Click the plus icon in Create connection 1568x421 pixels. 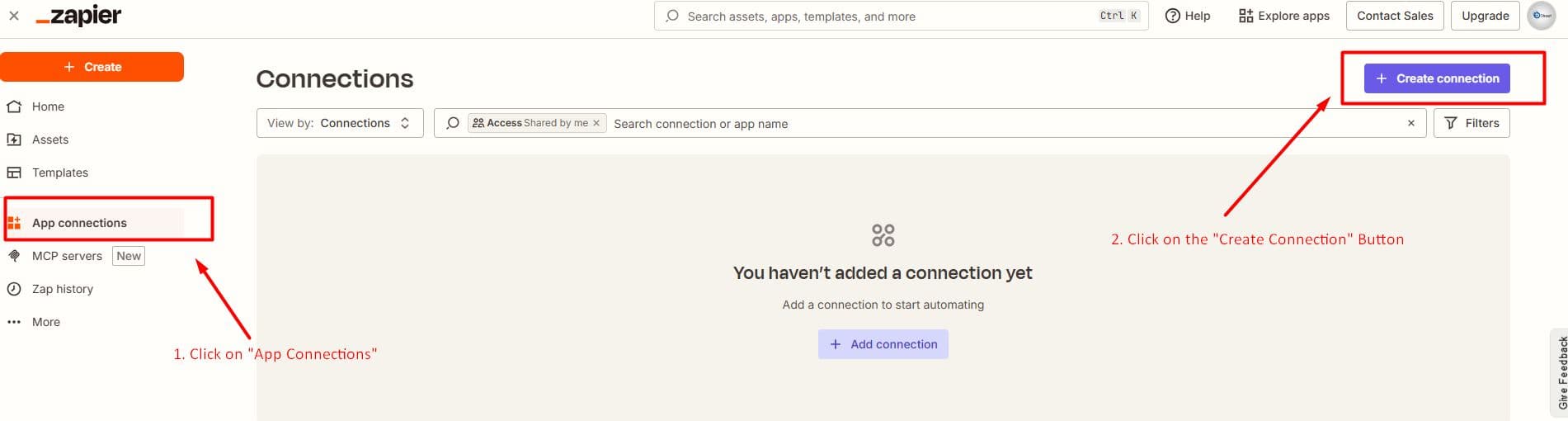(x=1382, y=78)
